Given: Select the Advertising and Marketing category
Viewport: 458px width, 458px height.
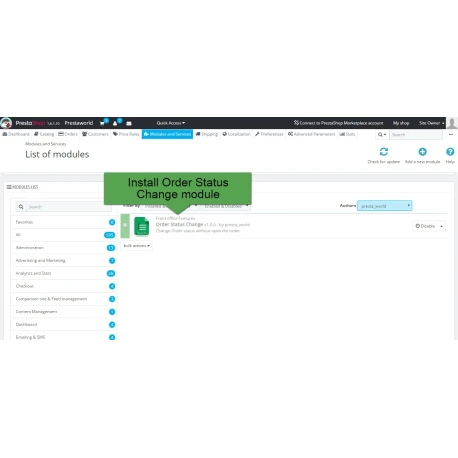Looking at the screenshot, I should click(63, 260).
